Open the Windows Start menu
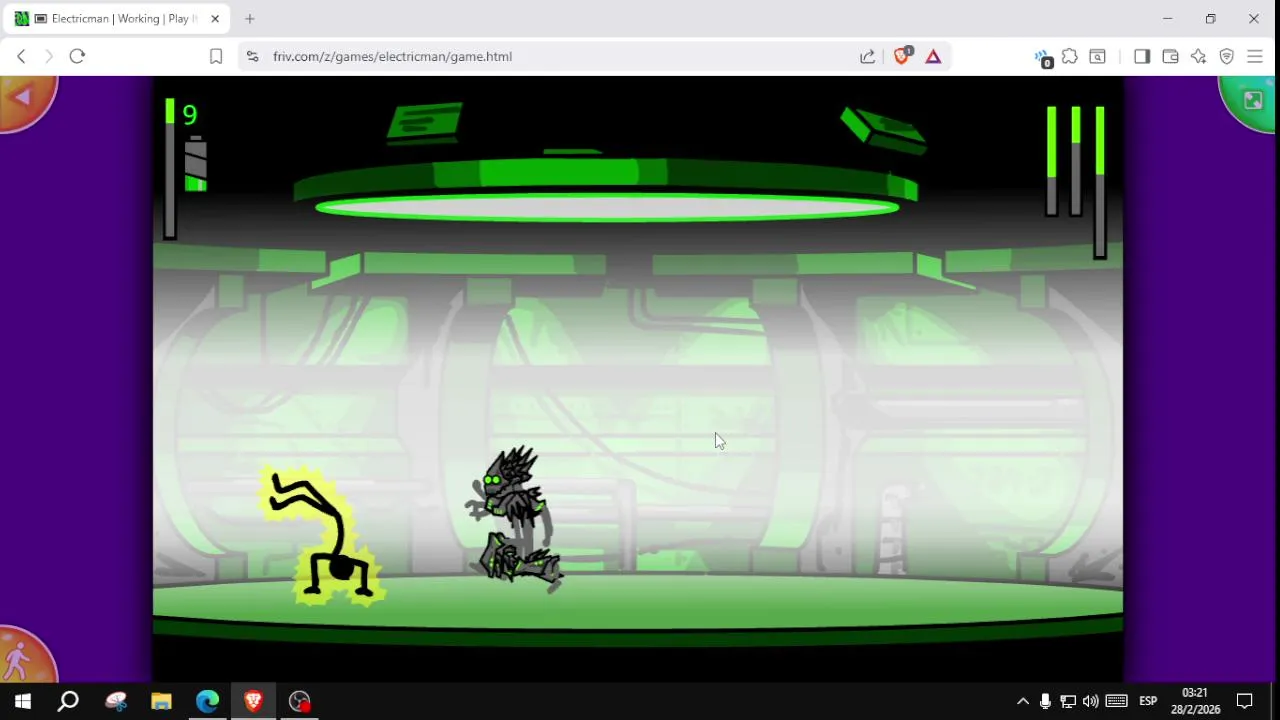This screenshot has width=1280, height=720. pos(22,701)
